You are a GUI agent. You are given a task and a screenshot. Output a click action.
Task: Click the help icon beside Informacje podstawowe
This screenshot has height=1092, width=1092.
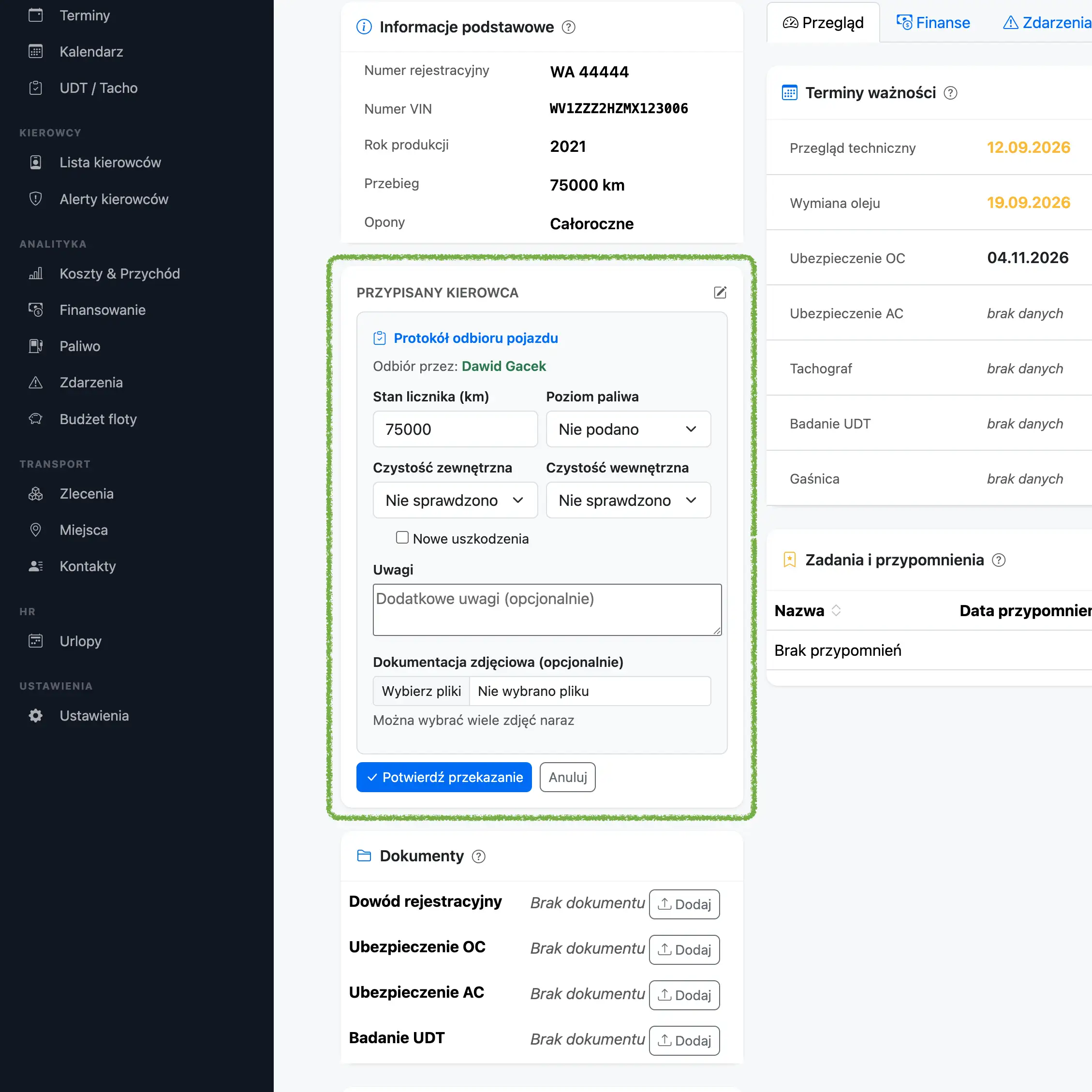(x=569, y=27)
